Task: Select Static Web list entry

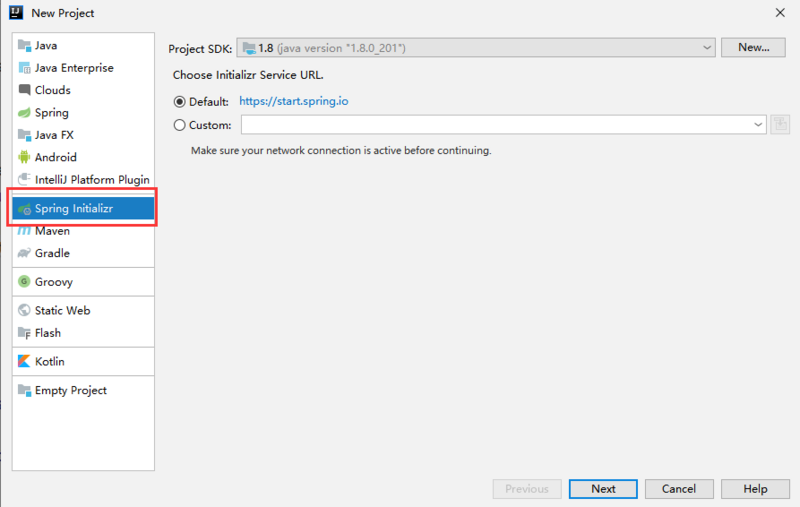Action: 83,310
